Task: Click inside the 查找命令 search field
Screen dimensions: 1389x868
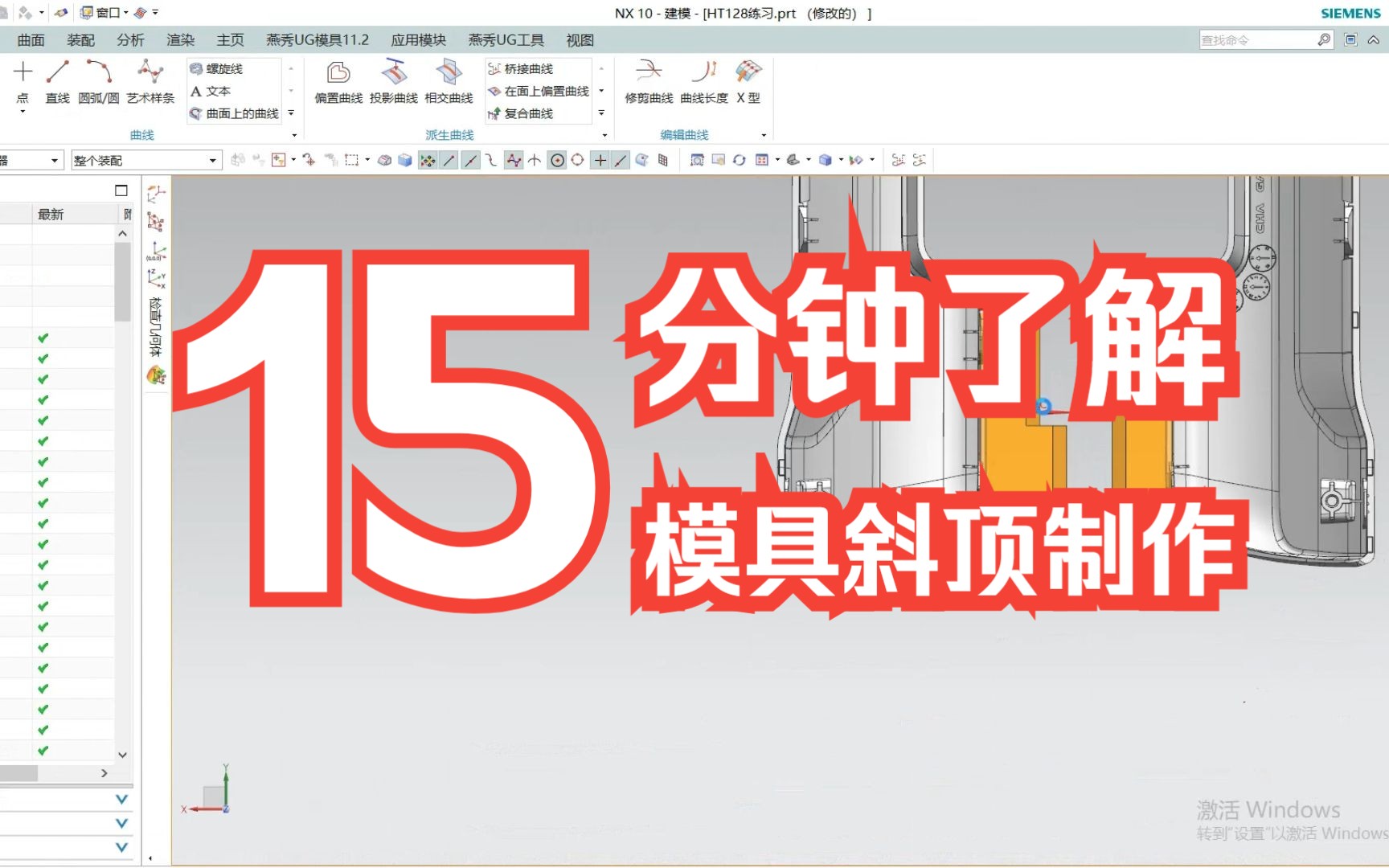Action: (x=1254, y=39)
